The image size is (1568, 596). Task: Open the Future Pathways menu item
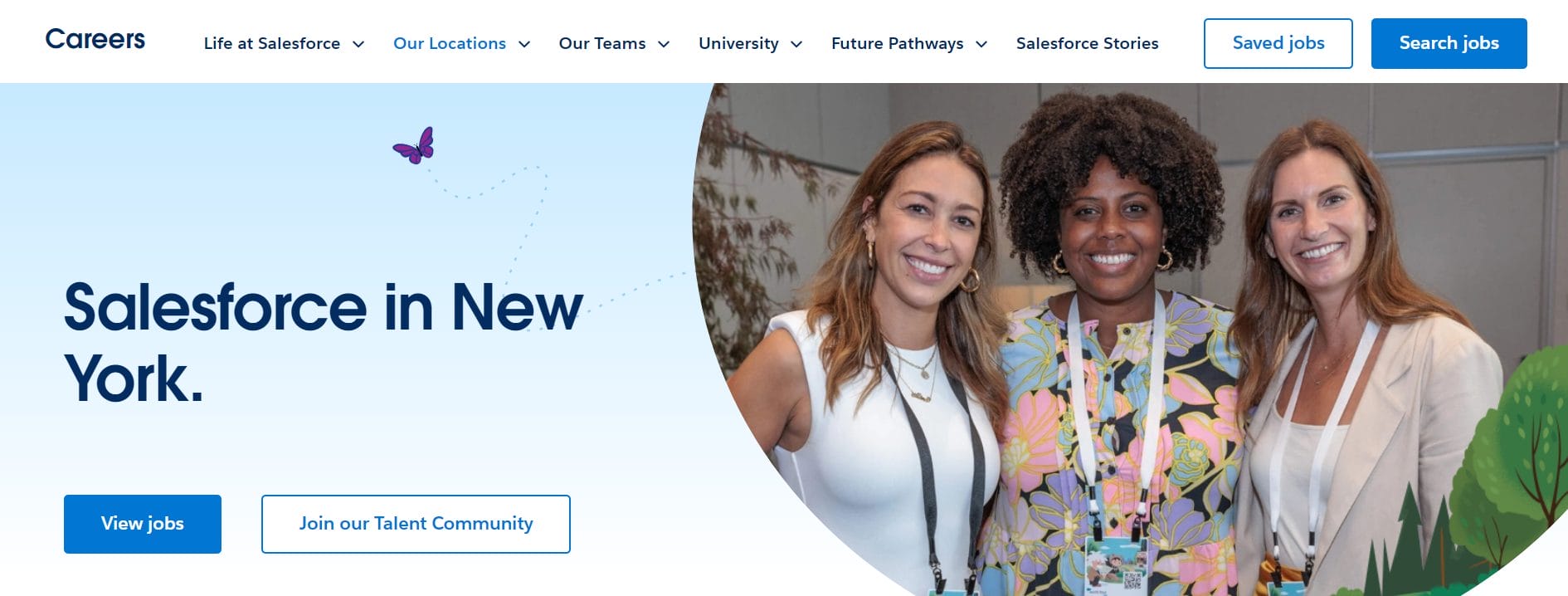coord(898,43)
